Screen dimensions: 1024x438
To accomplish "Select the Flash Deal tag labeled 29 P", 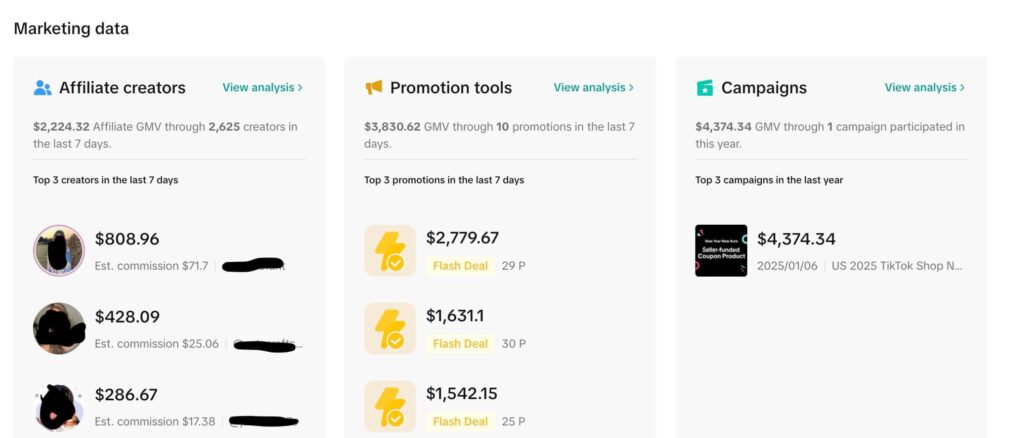I will coord(460,266).
